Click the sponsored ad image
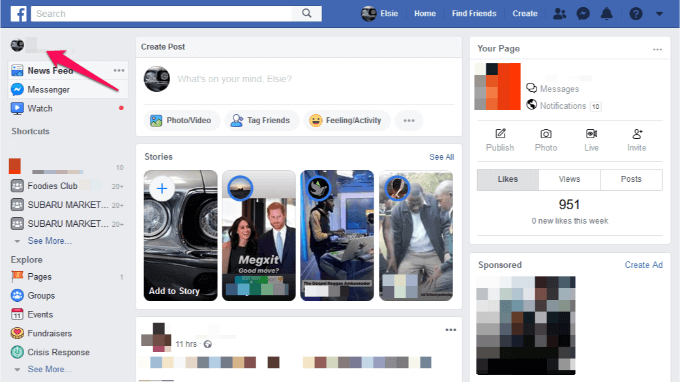680x382 pixels. click(x=526, y=326)
